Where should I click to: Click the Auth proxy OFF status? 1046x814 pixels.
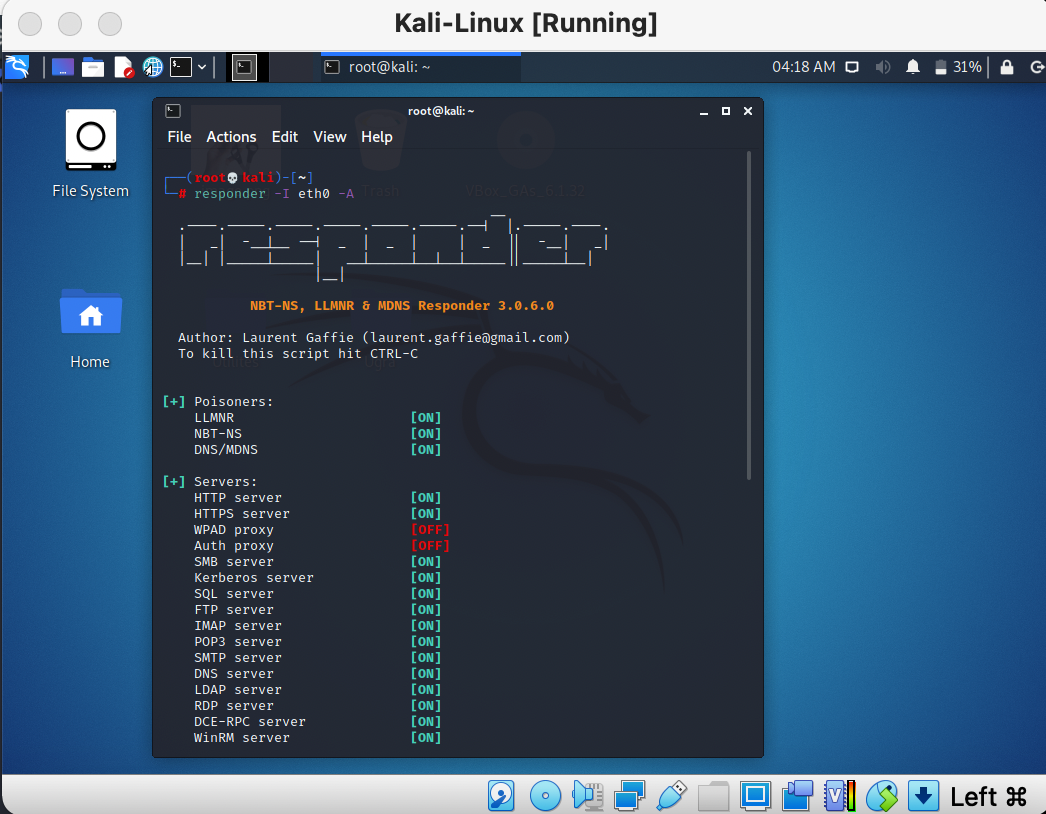tap(430, 546)
